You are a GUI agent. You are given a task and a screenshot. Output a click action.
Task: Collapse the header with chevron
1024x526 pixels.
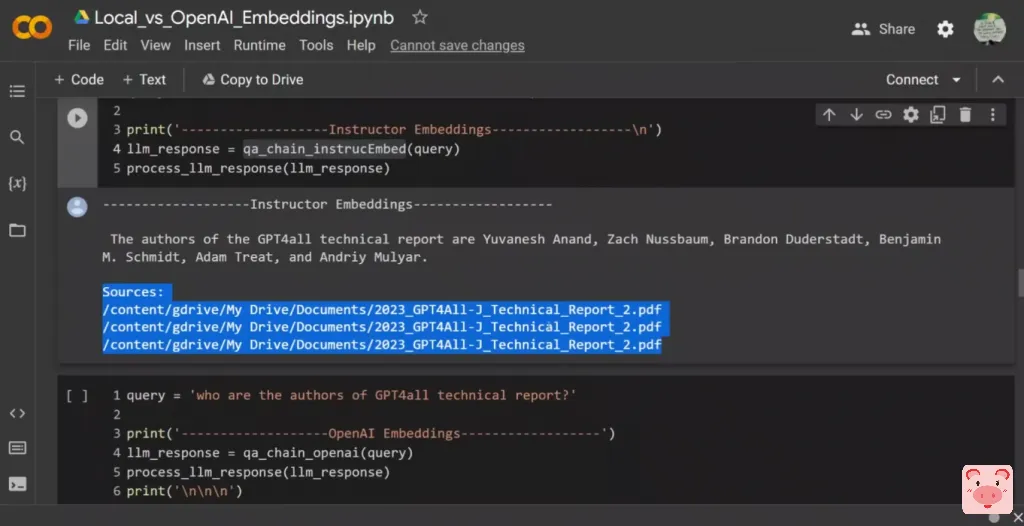[x=998, y=80]
